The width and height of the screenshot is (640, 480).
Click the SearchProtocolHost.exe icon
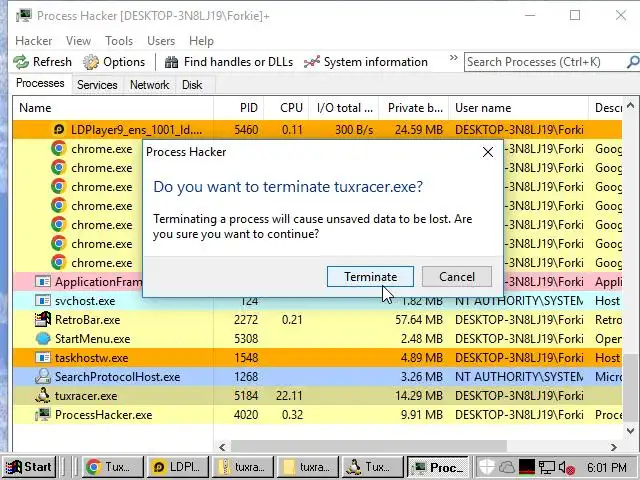pyautogui.click(x=43, y=377)
